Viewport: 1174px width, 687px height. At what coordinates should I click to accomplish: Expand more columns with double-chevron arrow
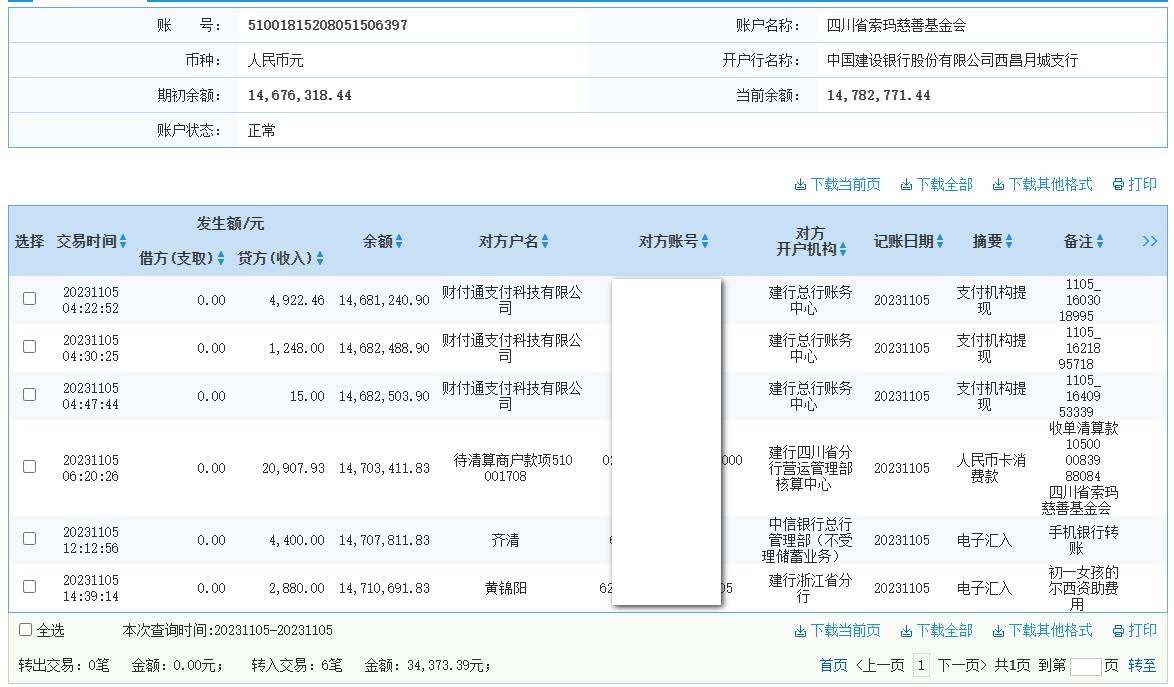click(x=1150, y=241)
